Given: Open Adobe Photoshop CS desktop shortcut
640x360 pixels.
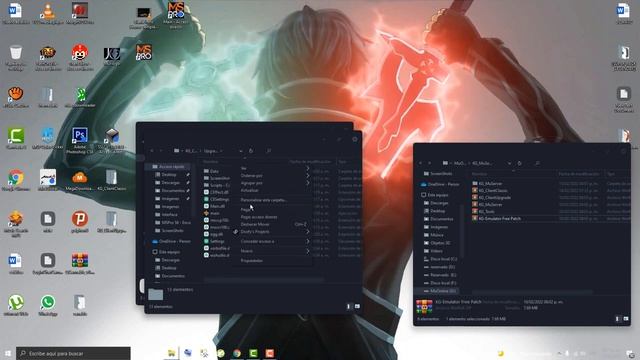Looking at the screenshot, I should pos(80,140).
